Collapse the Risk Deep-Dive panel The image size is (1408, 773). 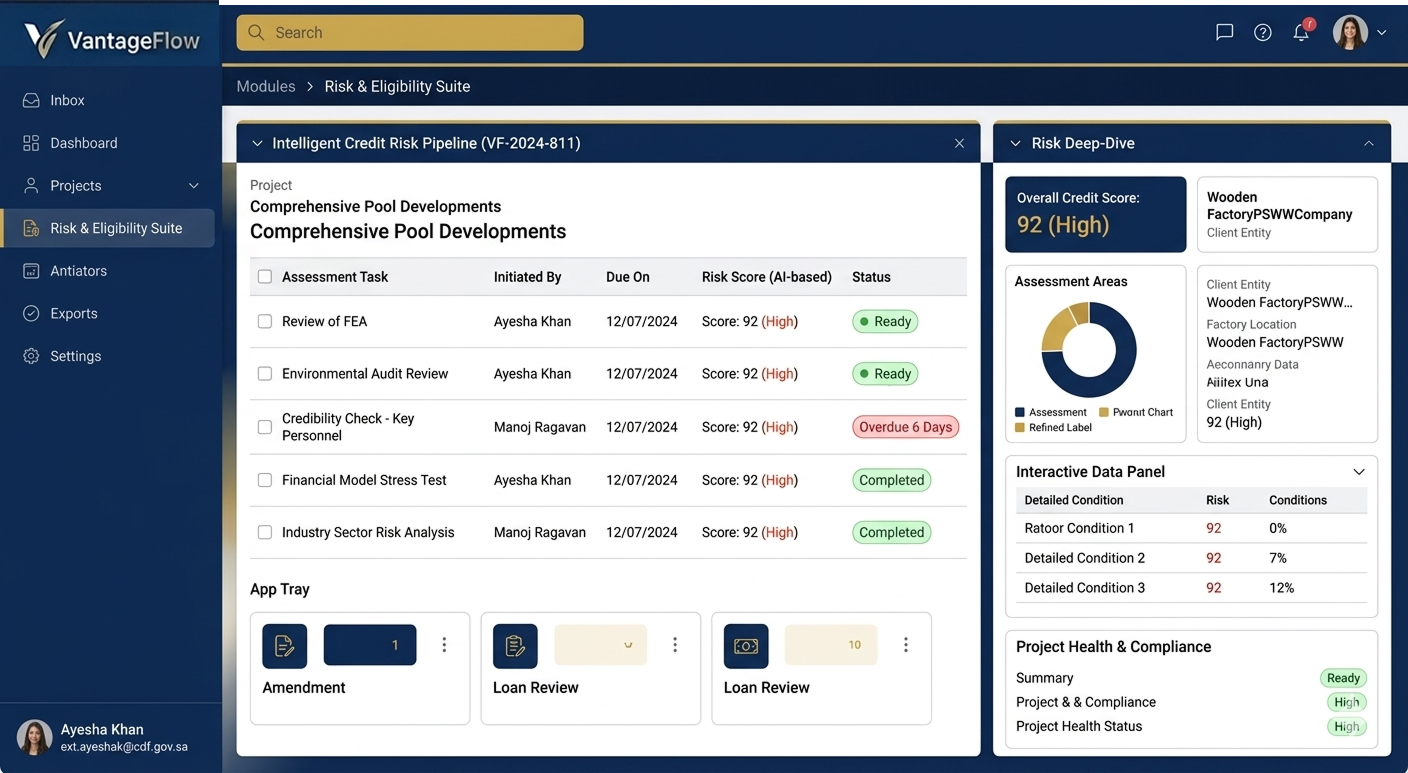[1368, 144]
